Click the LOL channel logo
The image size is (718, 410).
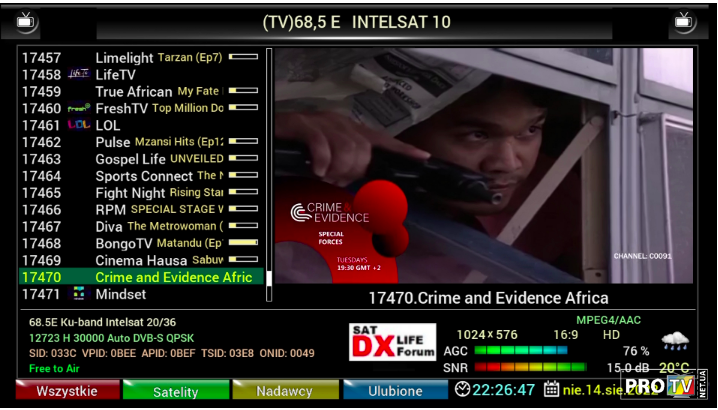pyautogui.click(x=79, y=125)
